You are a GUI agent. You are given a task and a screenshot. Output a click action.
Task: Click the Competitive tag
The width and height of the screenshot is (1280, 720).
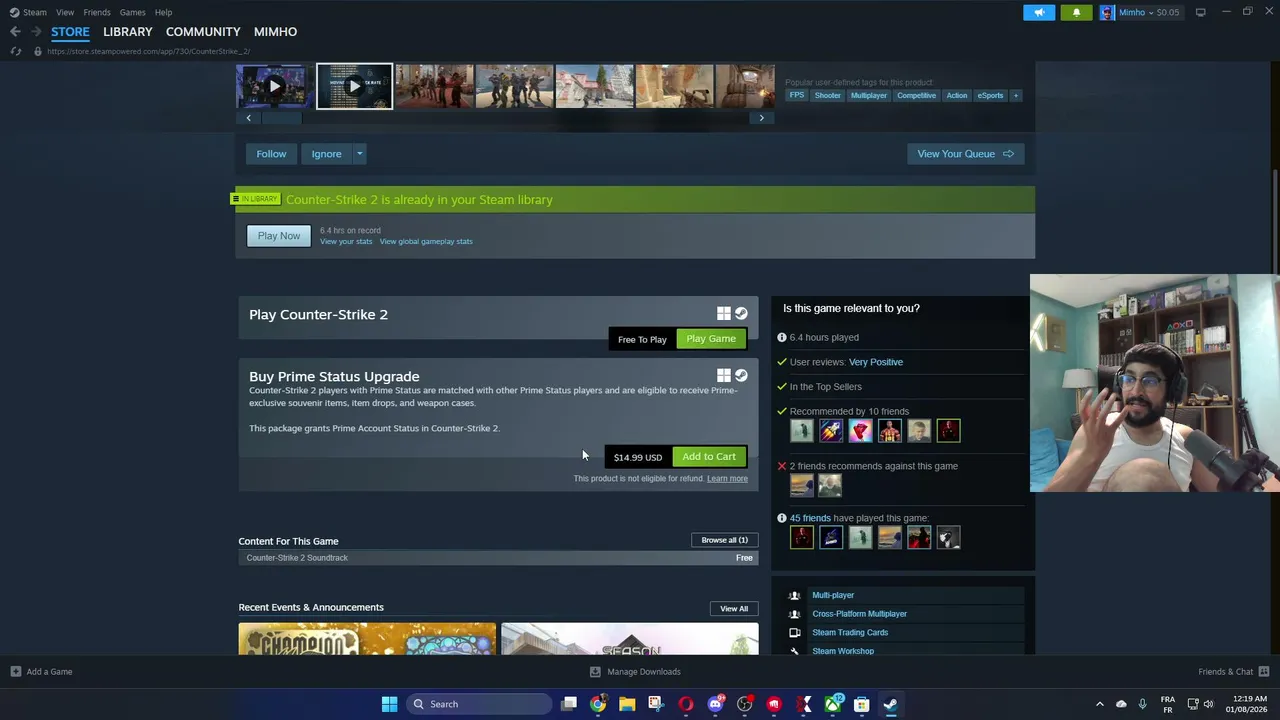tap(916, 96)
